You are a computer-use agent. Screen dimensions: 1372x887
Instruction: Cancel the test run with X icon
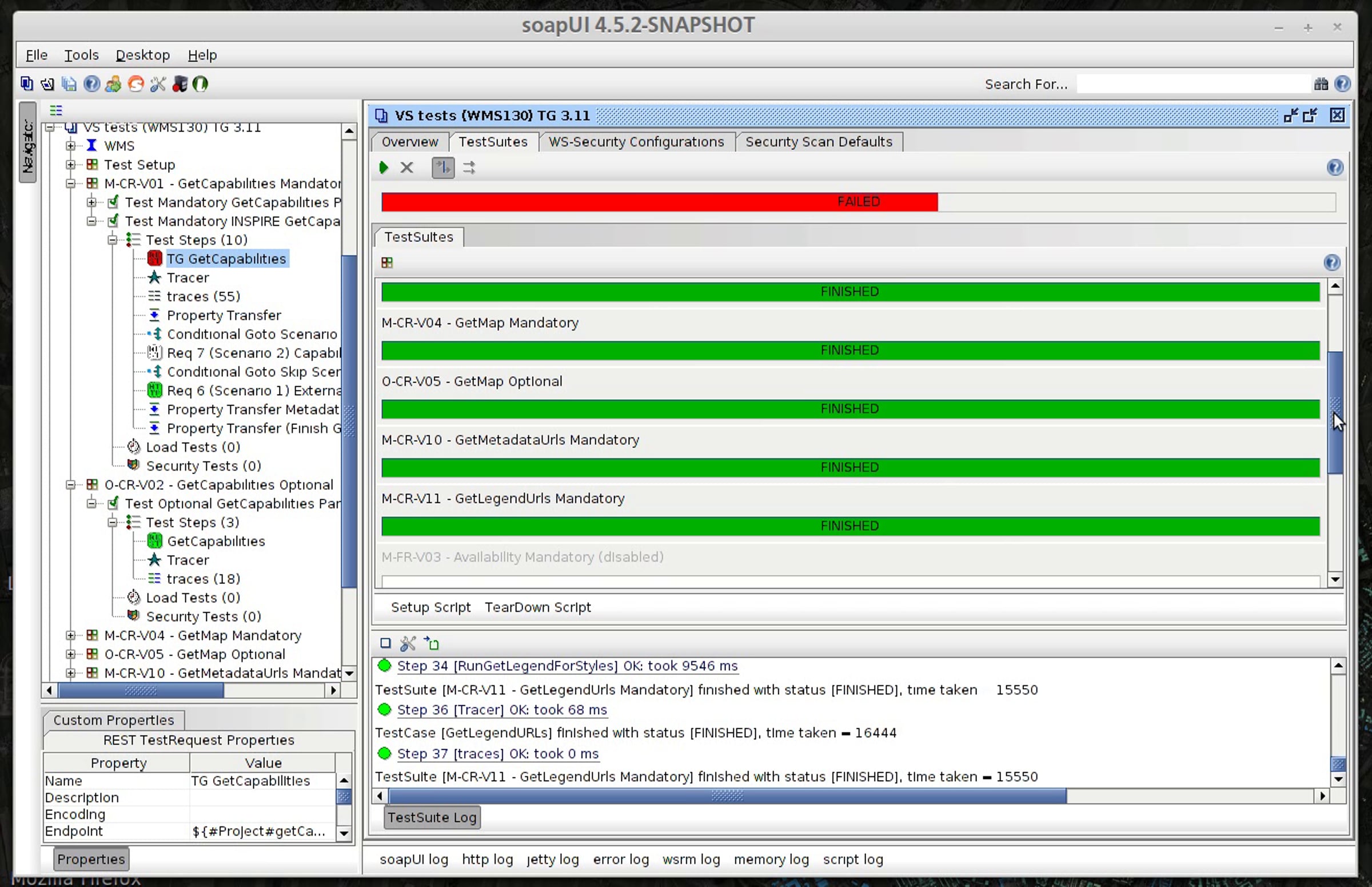click(406, 168)
